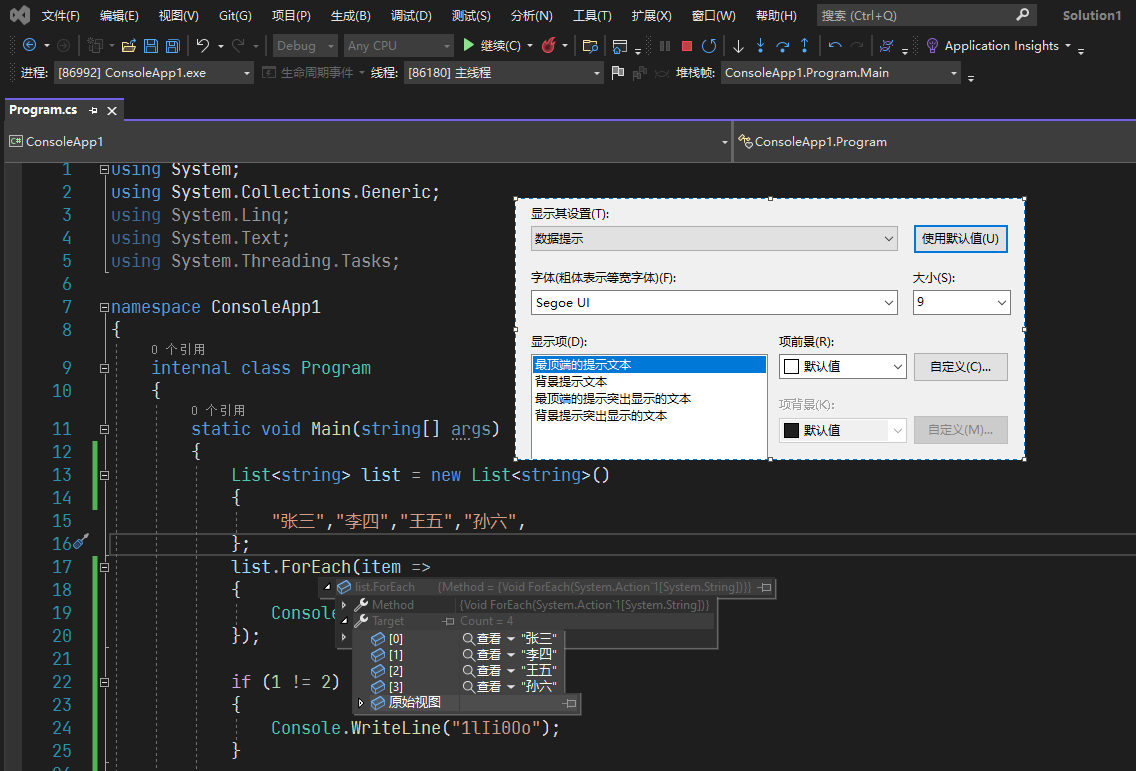The width and height of the screenshot is (1136, 771).
Task: Click the magnifier 查看 icon for item [0]
Action: click(x=468, y=639)
